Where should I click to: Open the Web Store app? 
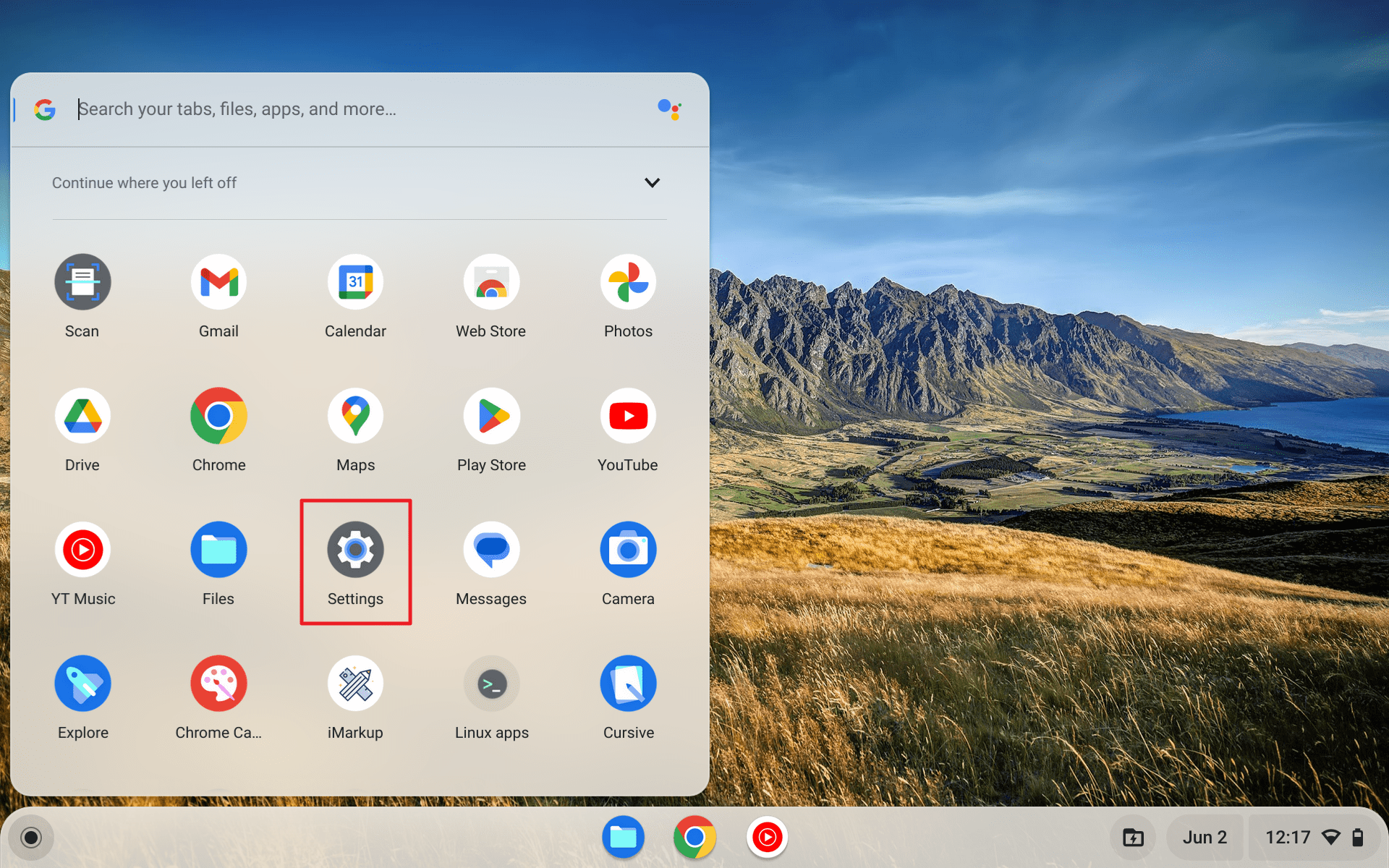point(491,282)
